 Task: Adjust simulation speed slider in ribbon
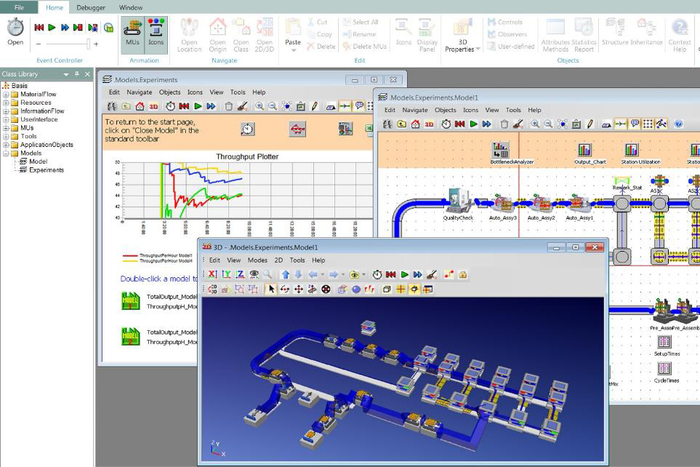tap(67, 44)
